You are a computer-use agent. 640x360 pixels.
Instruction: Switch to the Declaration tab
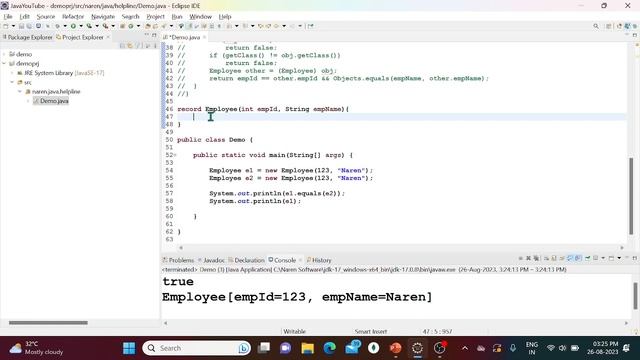247,260
